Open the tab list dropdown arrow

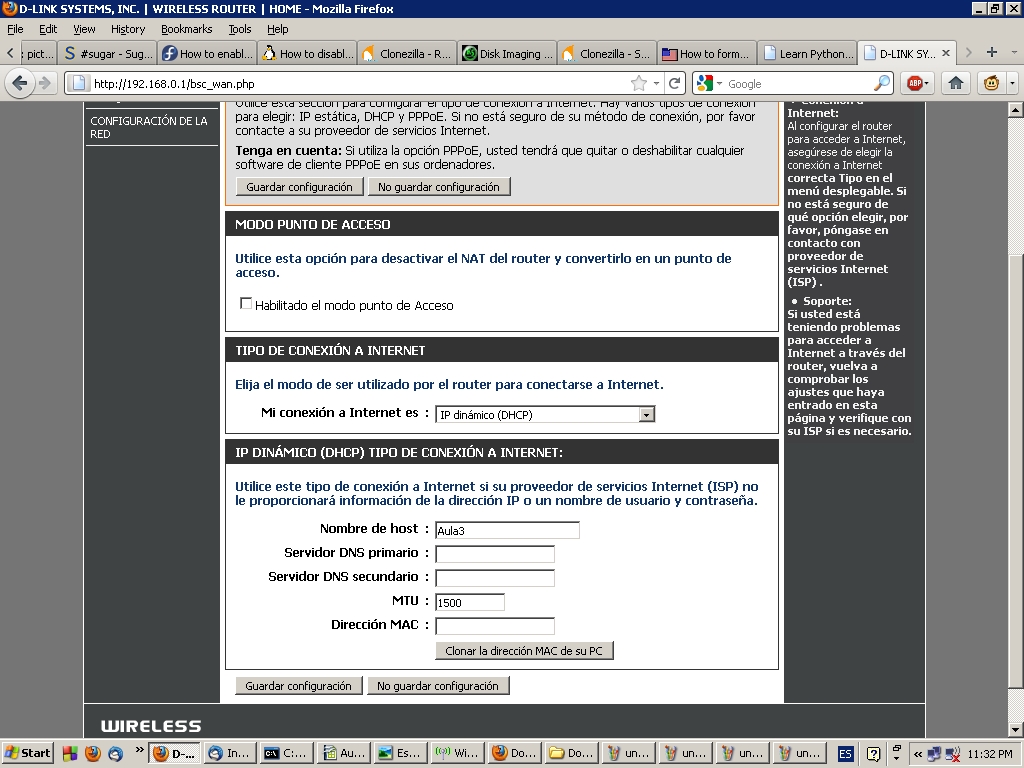point(1013,52)
